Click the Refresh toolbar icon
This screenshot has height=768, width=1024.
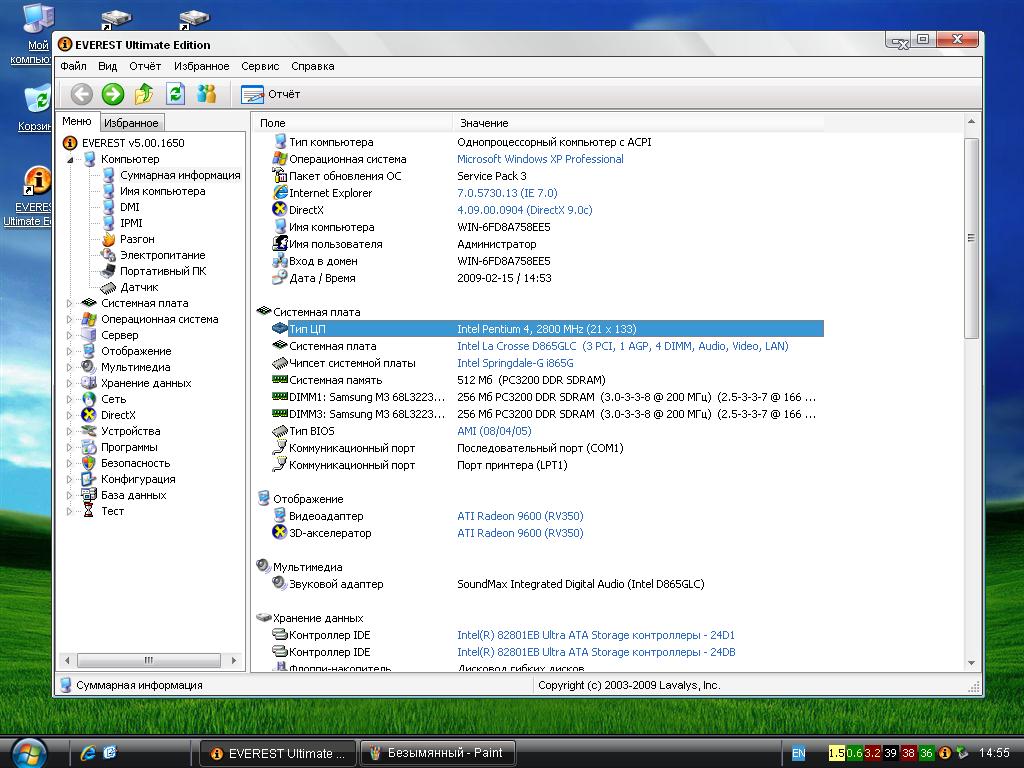coord(176,94)
